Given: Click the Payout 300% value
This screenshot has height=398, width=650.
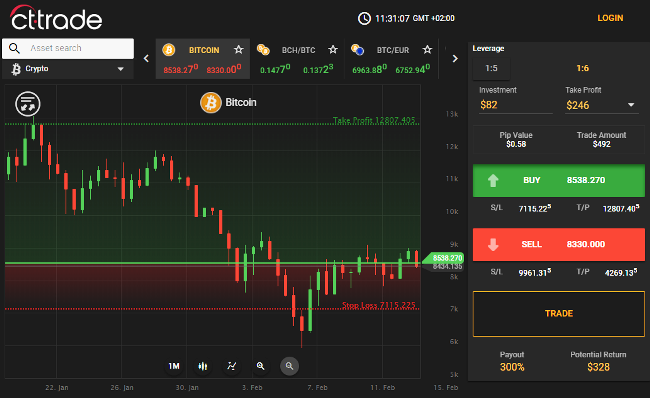Looking at the screenshot, I should click(x=512, y=367).
